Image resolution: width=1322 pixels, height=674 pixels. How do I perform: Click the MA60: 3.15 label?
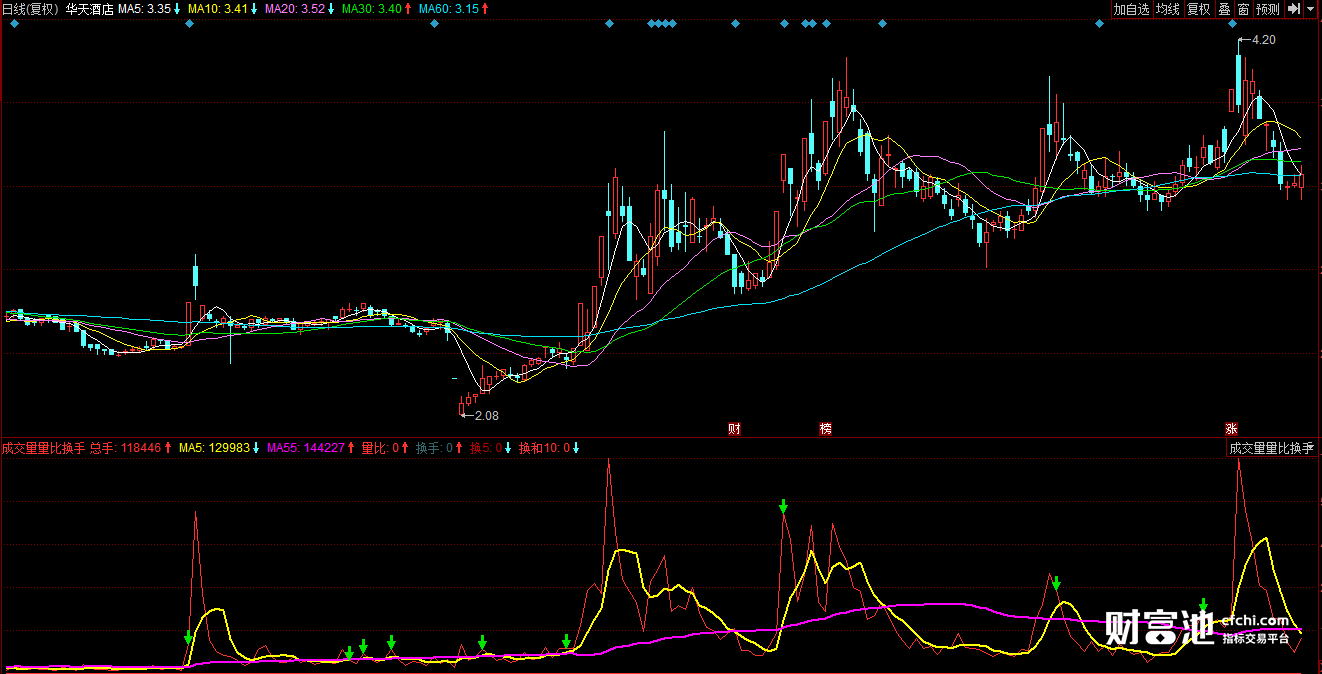pos(447,9)
